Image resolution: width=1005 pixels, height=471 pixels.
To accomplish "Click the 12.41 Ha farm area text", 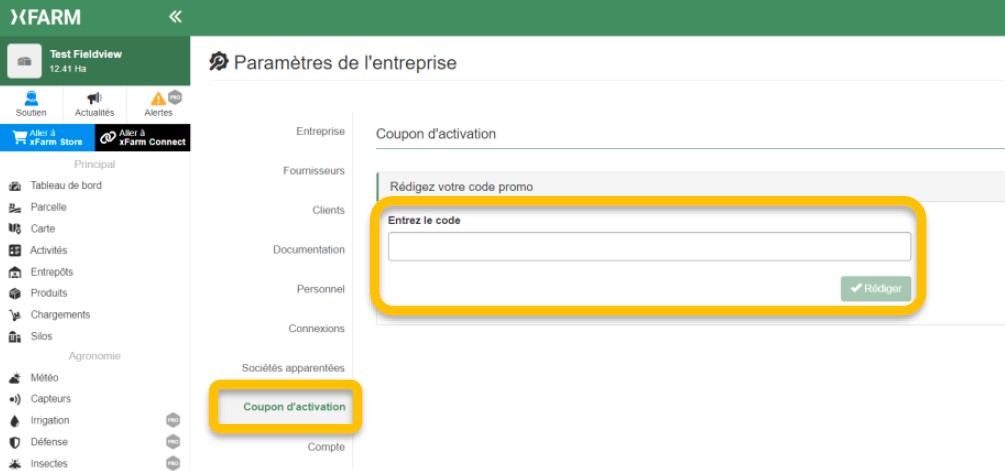I will coord(68,69).
